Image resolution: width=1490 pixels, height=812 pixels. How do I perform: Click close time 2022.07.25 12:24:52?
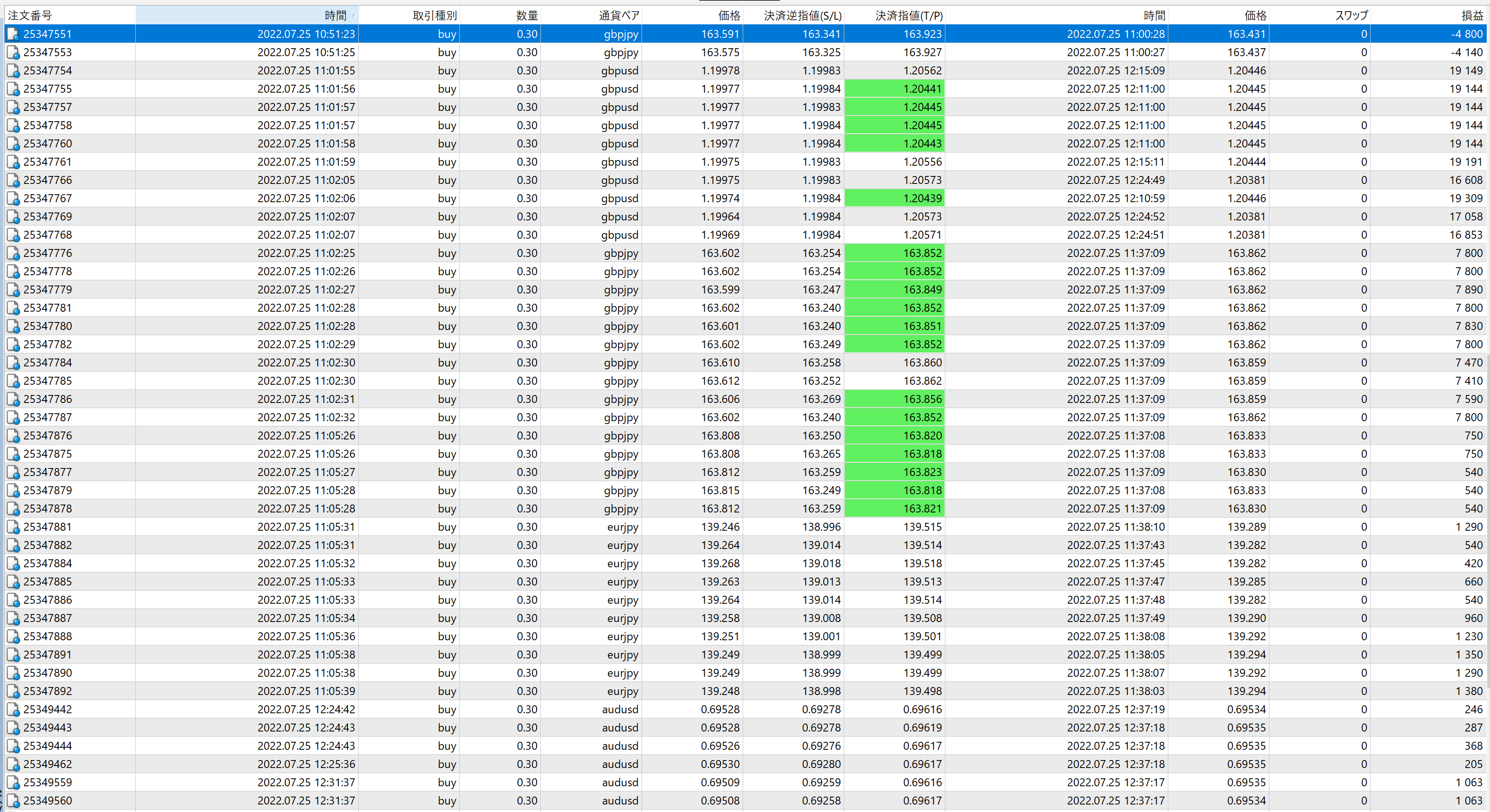pyautogui.click(x=1116, y=217)
